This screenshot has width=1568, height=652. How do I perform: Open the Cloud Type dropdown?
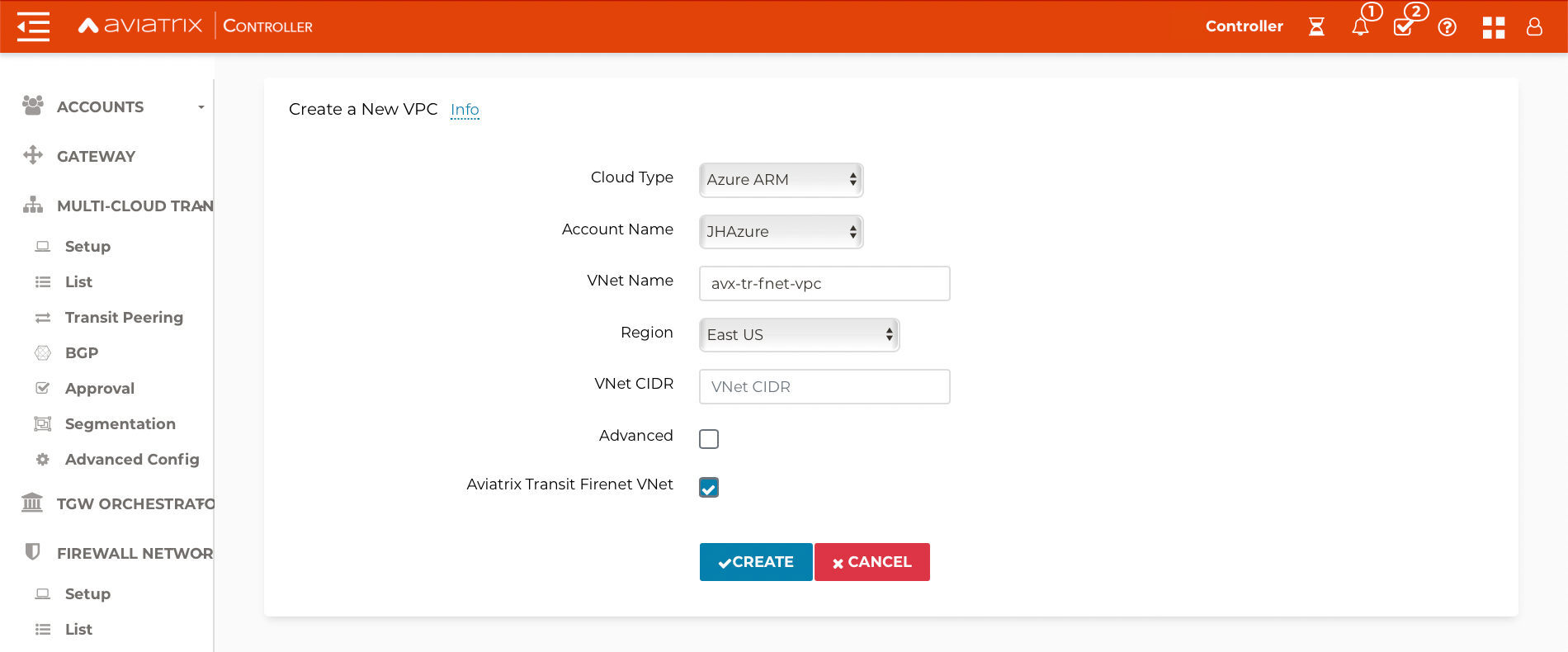[x=781, y=180]
